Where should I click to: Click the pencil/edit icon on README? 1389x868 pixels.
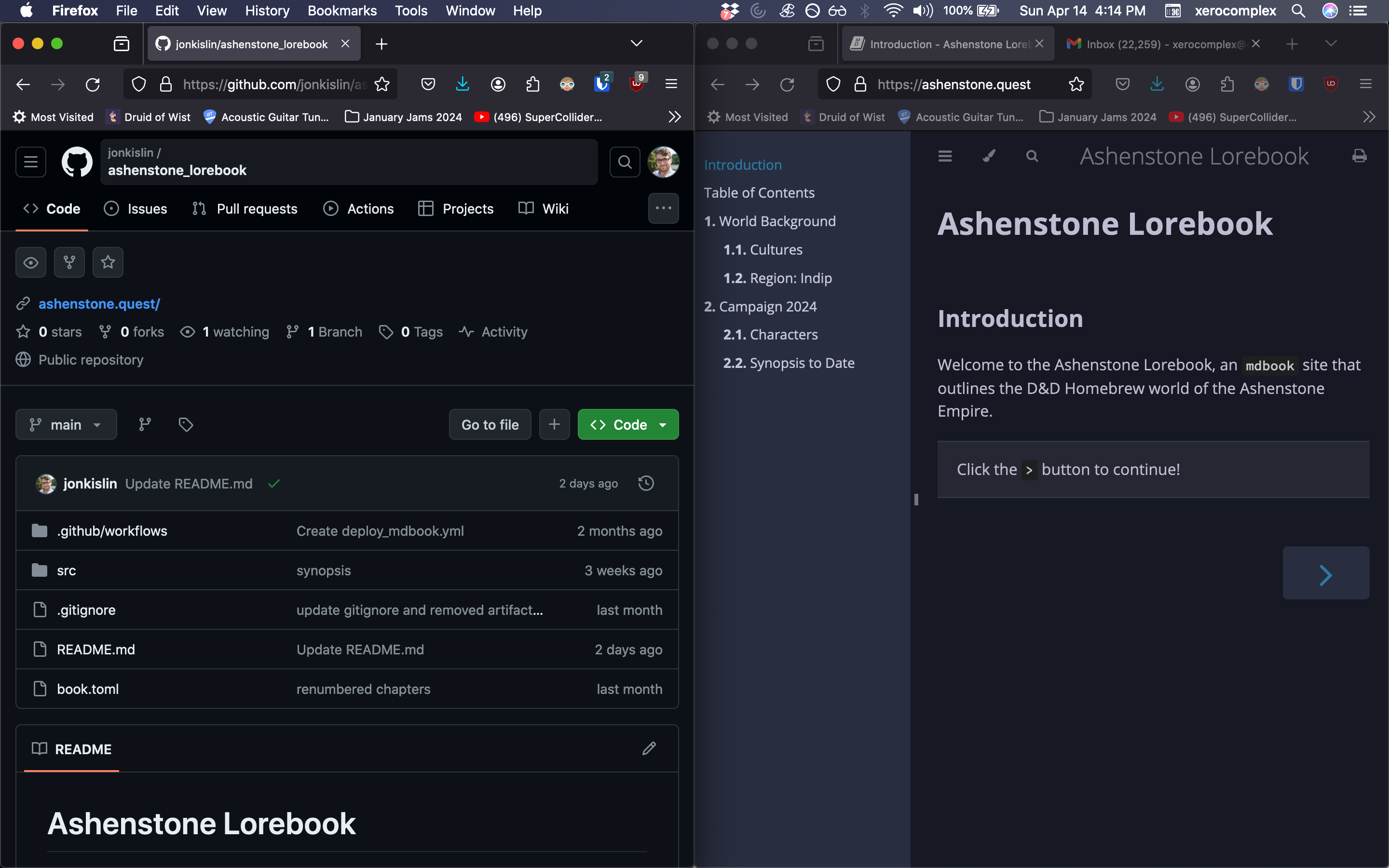pyautogui.click(x=649, y=748)
